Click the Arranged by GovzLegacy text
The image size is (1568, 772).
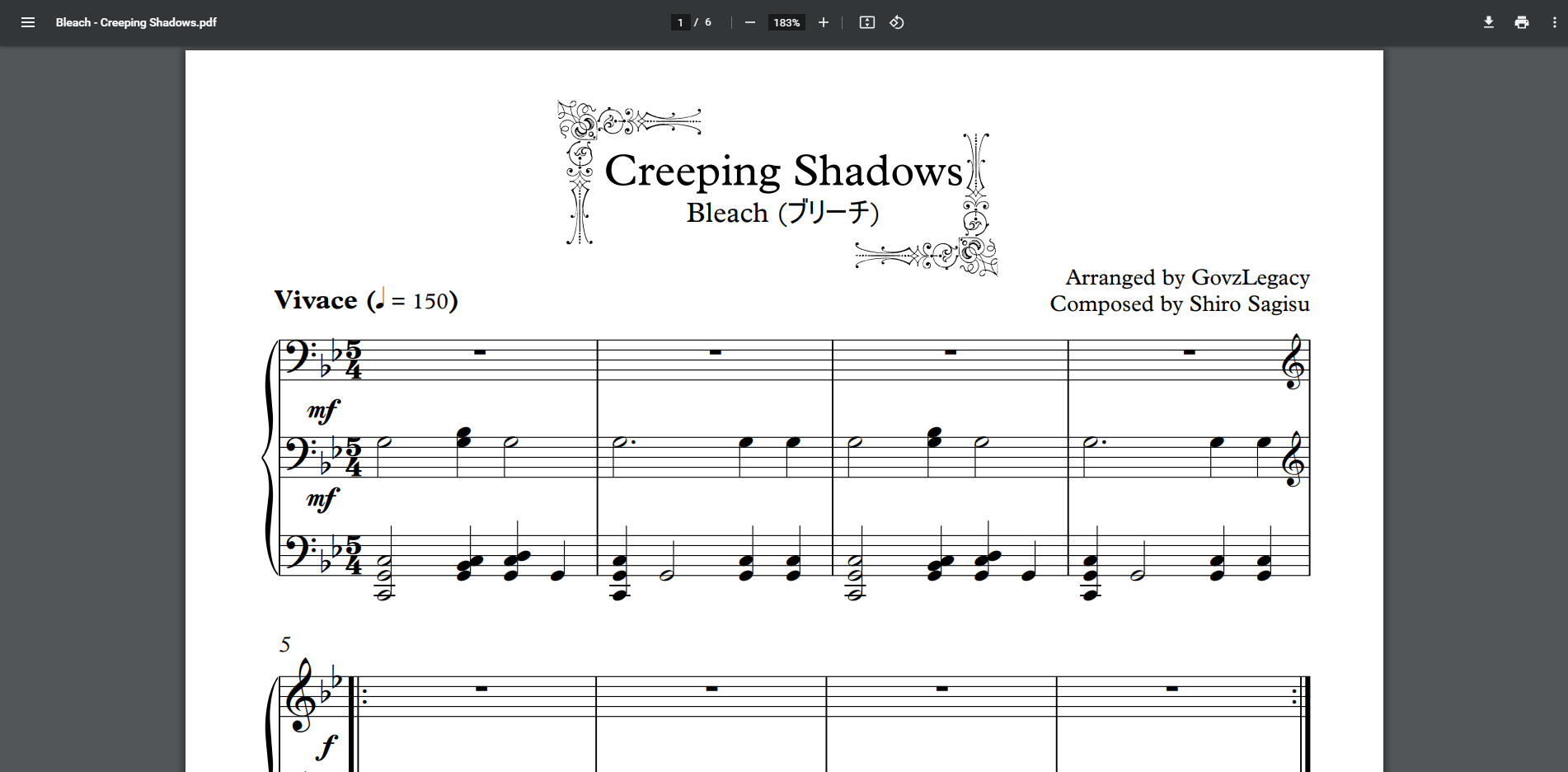point(1187,277)
